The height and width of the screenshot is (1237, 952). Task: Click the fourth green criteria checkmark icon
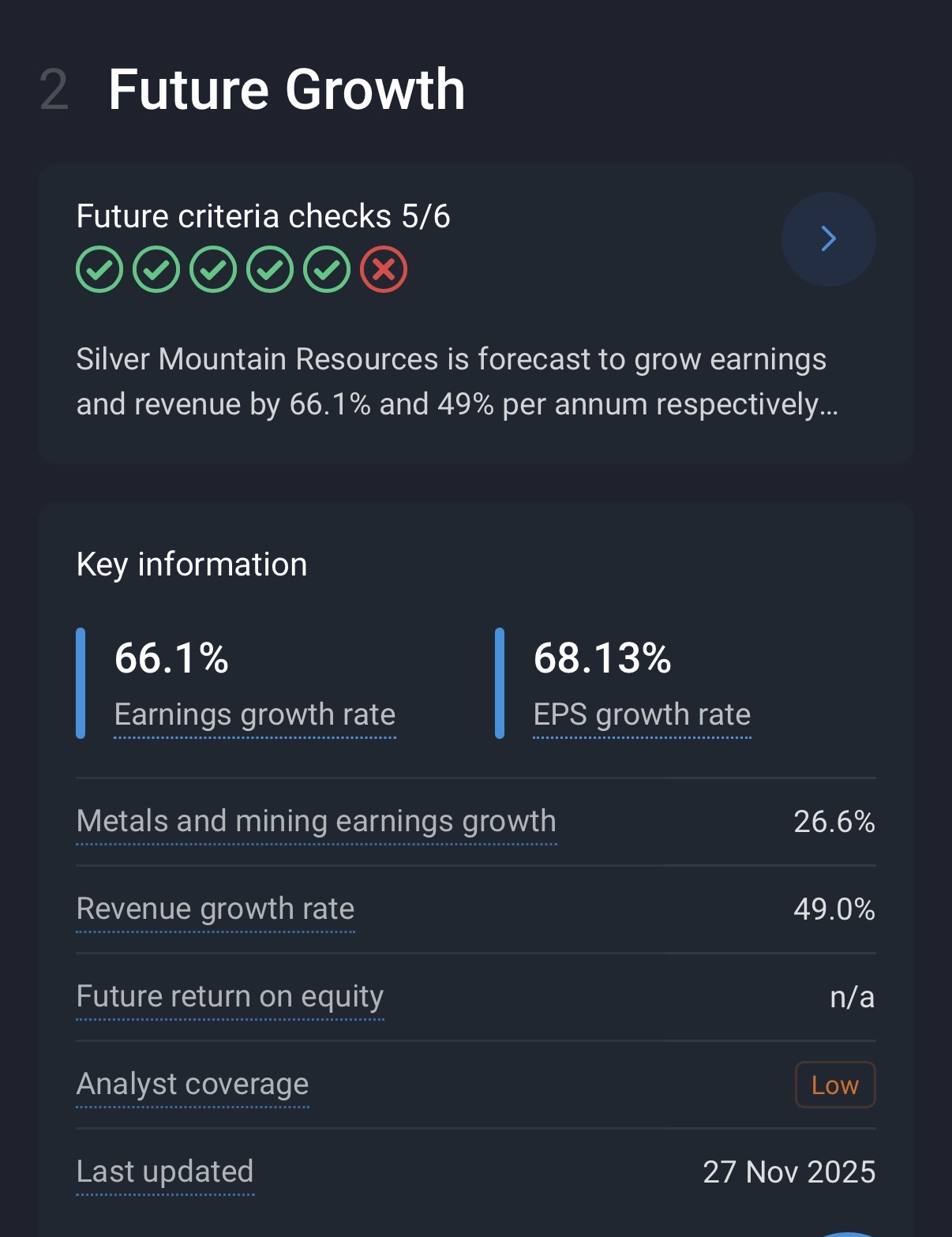(x=270, y=270)
